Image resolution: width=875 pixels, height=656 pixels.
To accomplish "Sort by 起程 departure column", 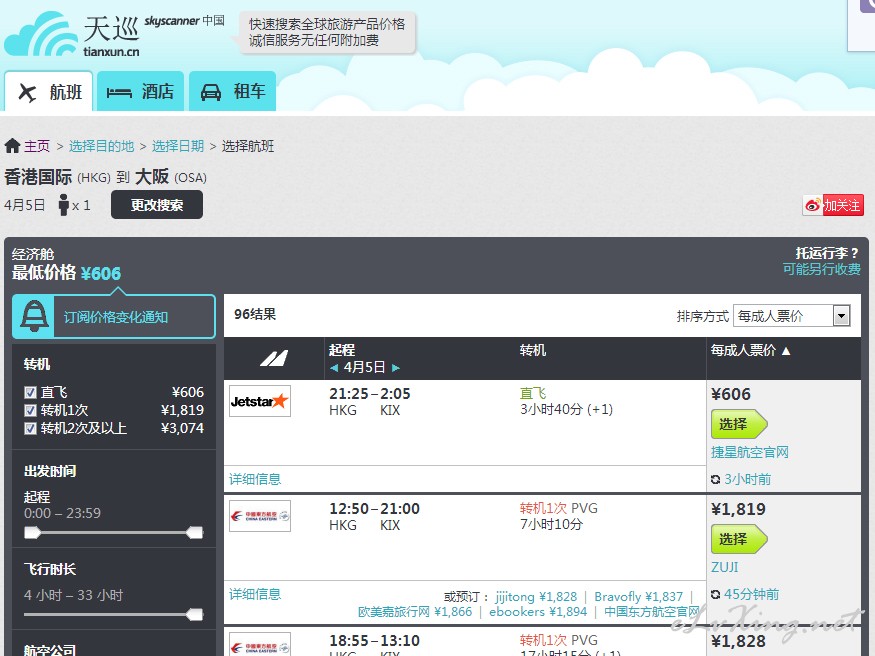I will click(x=342, y=350).
